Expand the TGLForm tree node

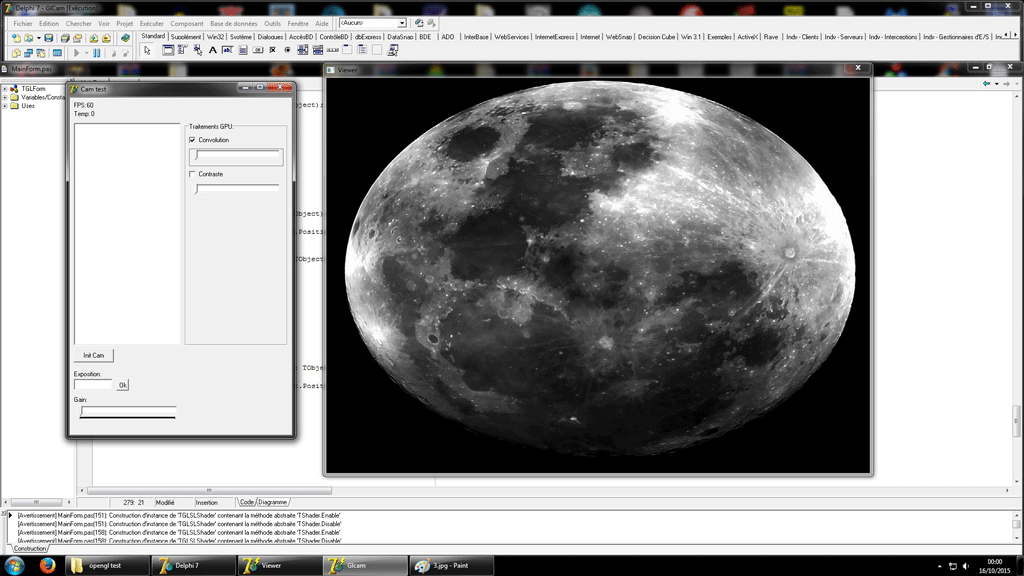coord(5,88)
